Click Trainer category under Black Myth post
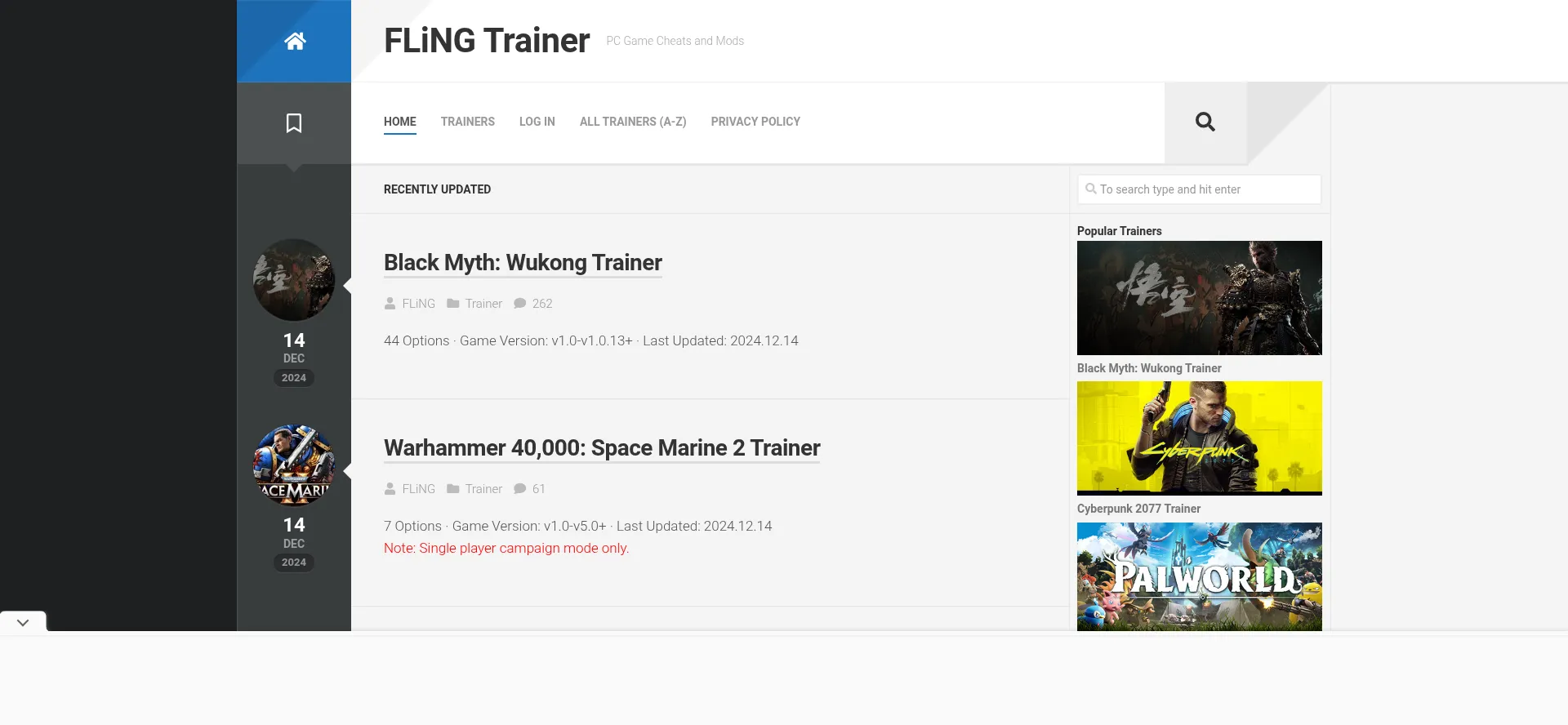This screenshot has width=1568, height=725. click(x=483, y=304)
